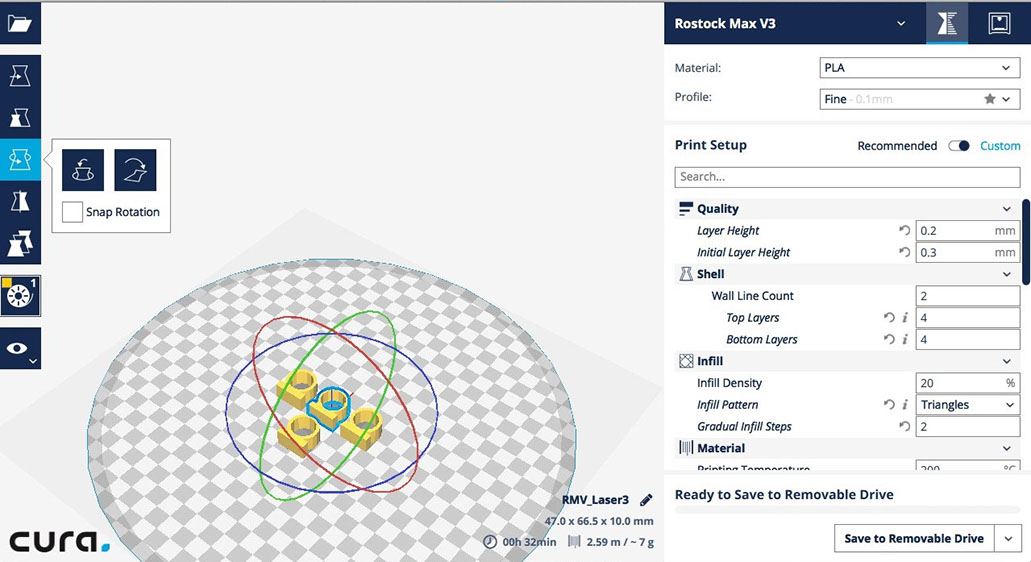1031x562 pixels.
Task: Click the settings Search field
Action: pyautogui.click(x=847, y=177)
